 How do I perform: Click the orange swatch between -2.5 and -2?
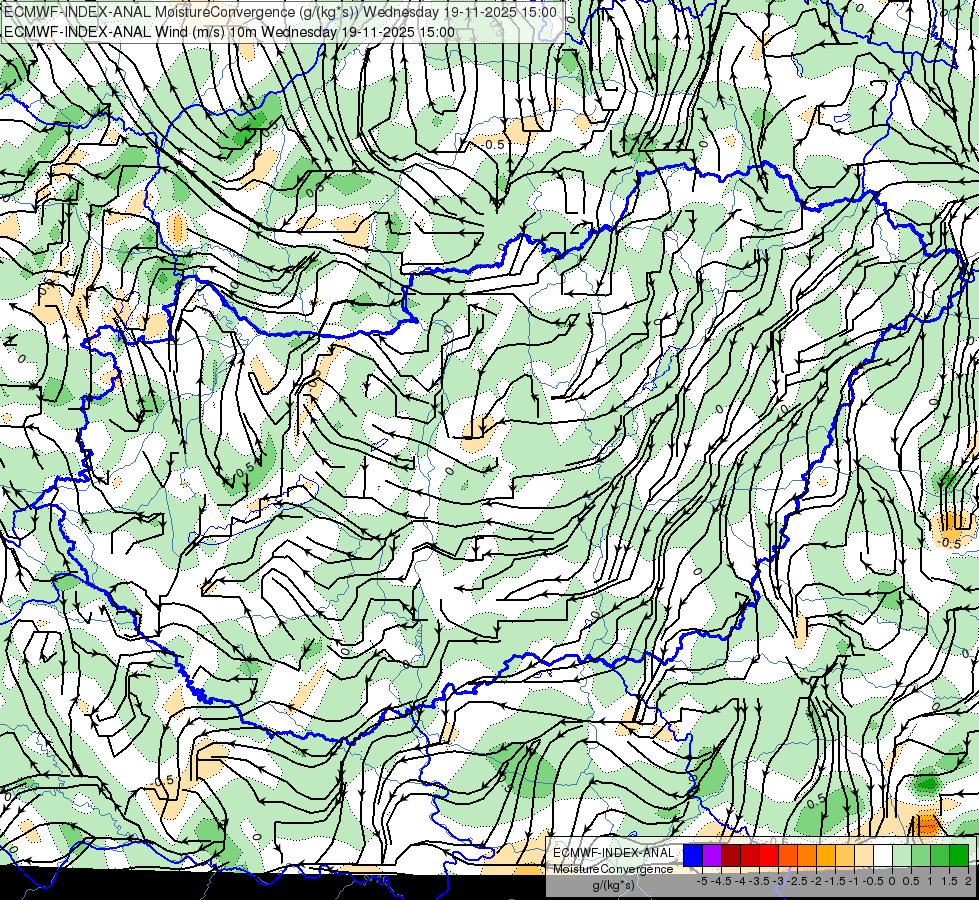[807, 856]
